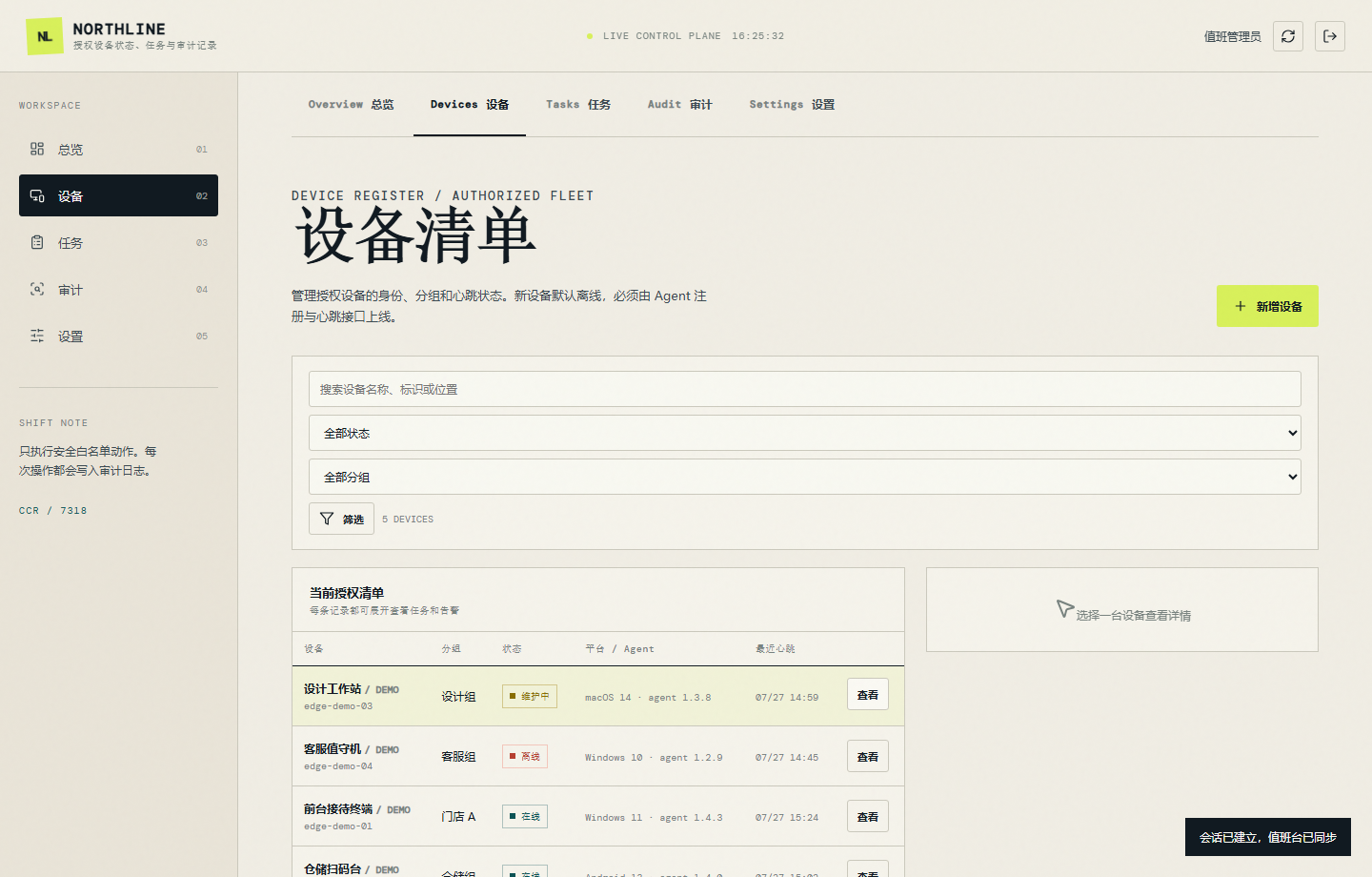Click the 5 DEVICES count label

(x=408, y=520)
